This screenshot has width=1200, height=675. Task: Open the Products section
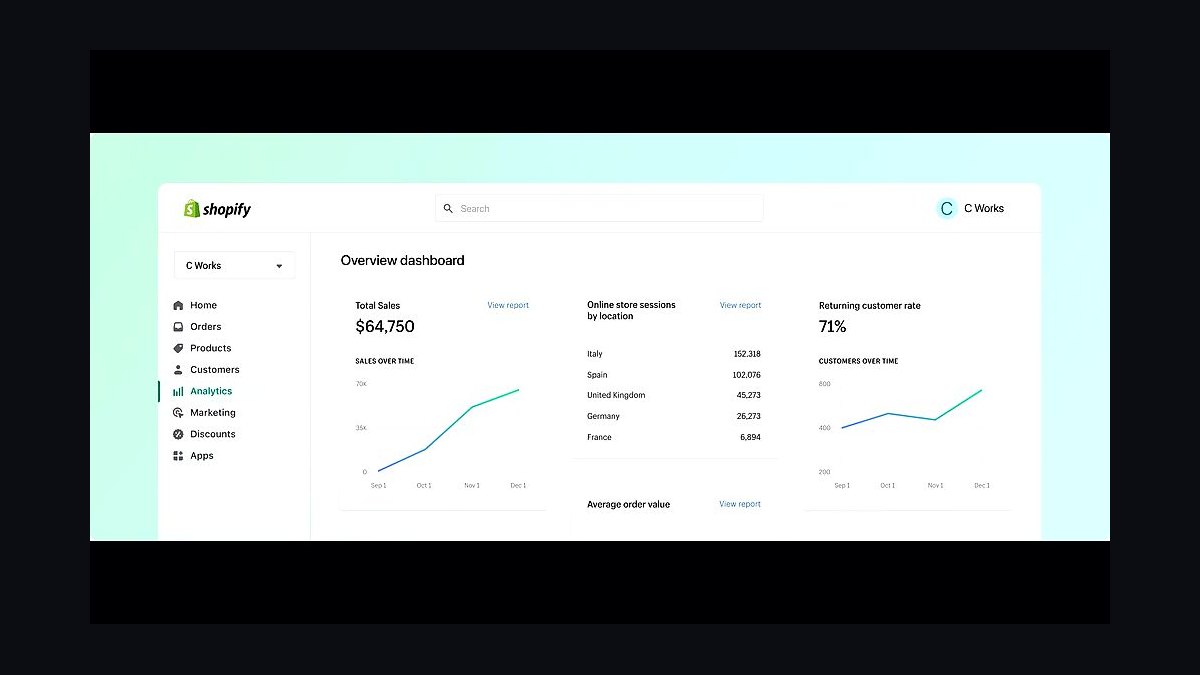[x=211, y=348]
